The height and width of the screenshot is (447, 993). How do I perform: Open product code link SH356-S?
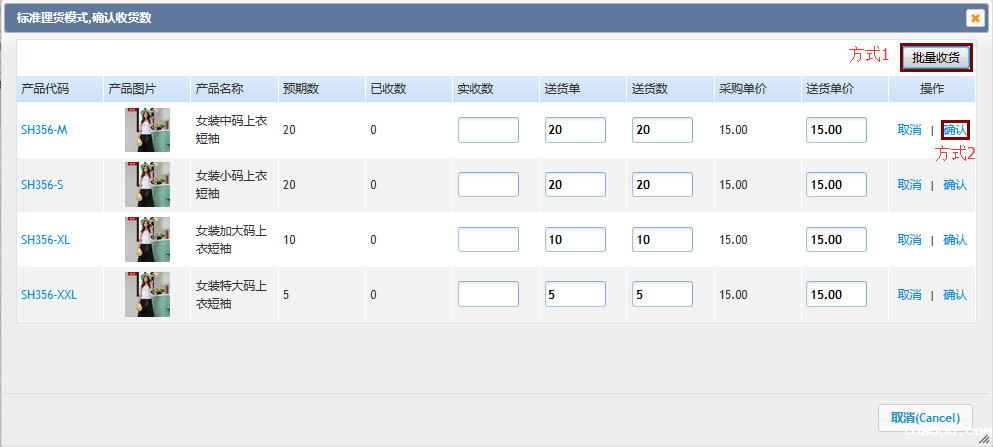(42, 185)
